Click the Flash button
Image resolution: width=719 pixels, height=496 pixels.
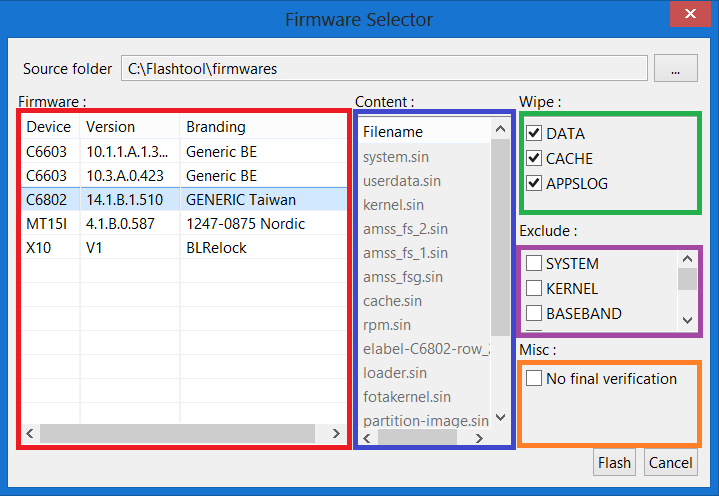pos(614,463)
